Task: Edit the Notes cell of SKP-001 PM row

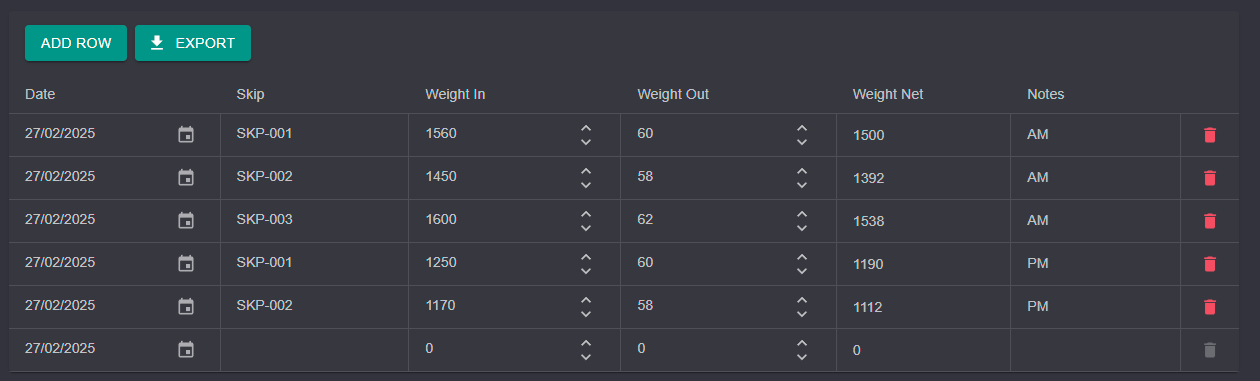Action: tap(1095, 263)
